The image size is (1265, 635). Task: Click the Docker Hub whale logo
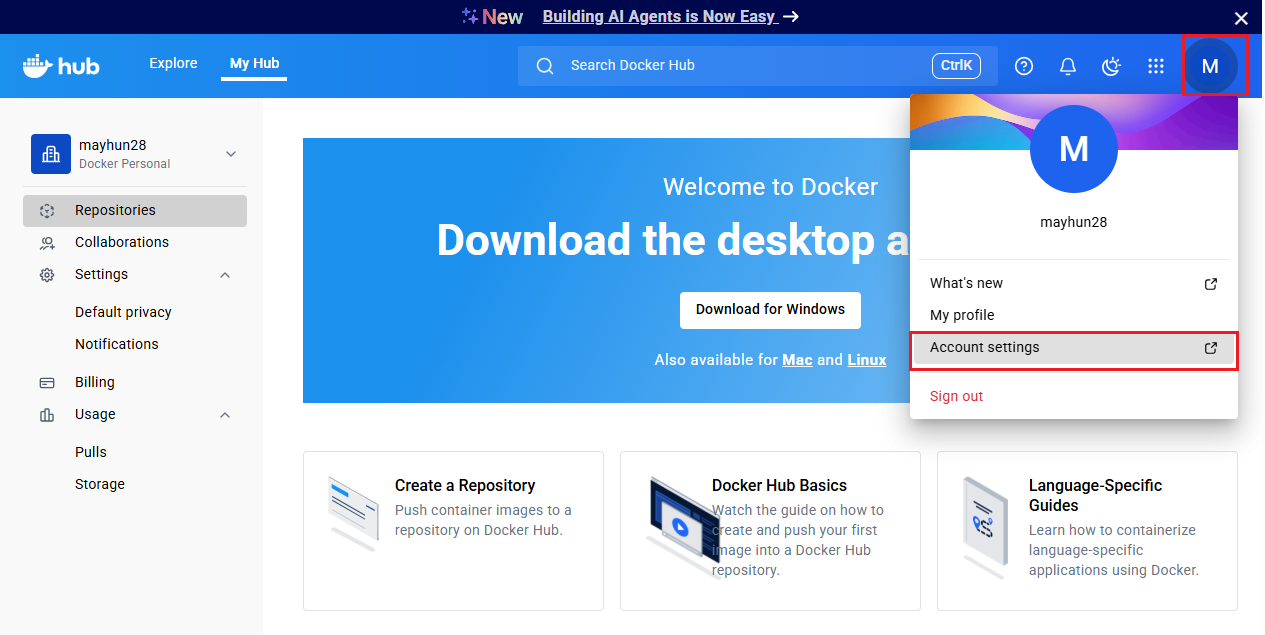(x=61, y=66)
